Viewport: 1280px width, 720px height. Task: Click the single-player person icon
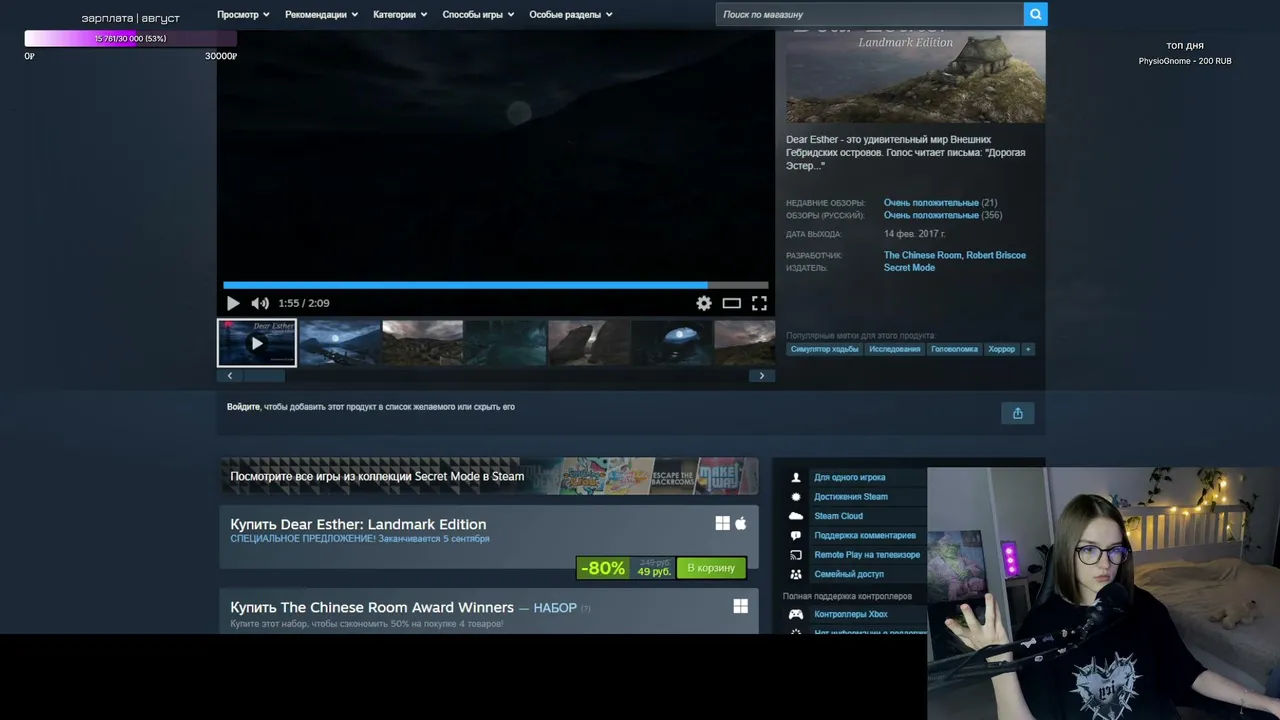pyautogui.click(x=796, y=478)
